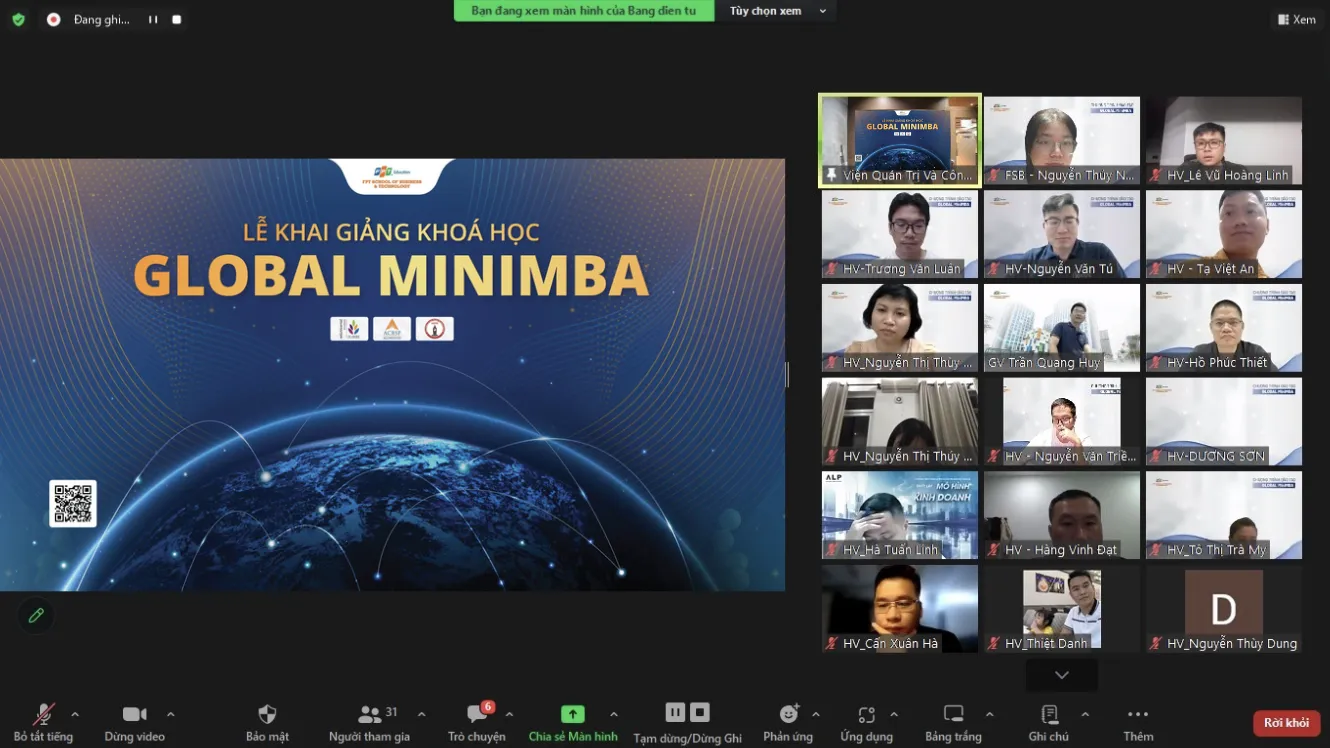1330x748 pixels.
Task: Expand arrow beside Ứng dụng
Action: click(x=893, y=715)
